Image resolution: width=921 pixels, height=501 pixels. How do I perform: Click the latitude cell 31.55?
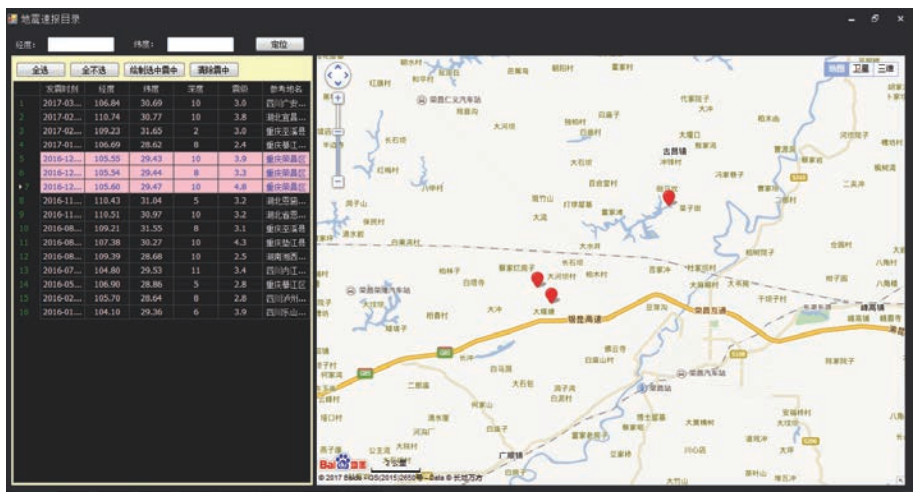click(151, 228)
